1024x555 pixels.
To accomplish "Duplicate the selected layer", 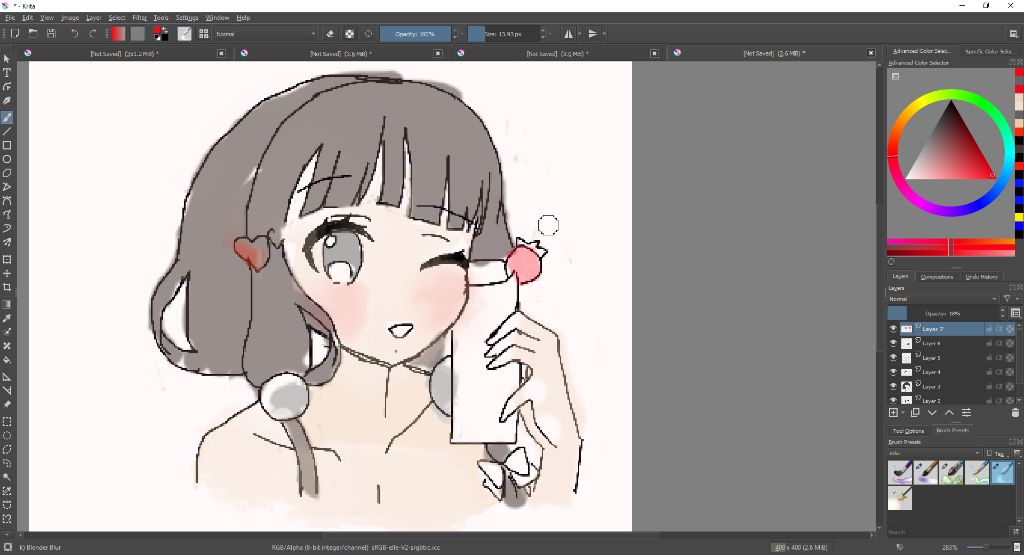I will click(x=915, y=413).
